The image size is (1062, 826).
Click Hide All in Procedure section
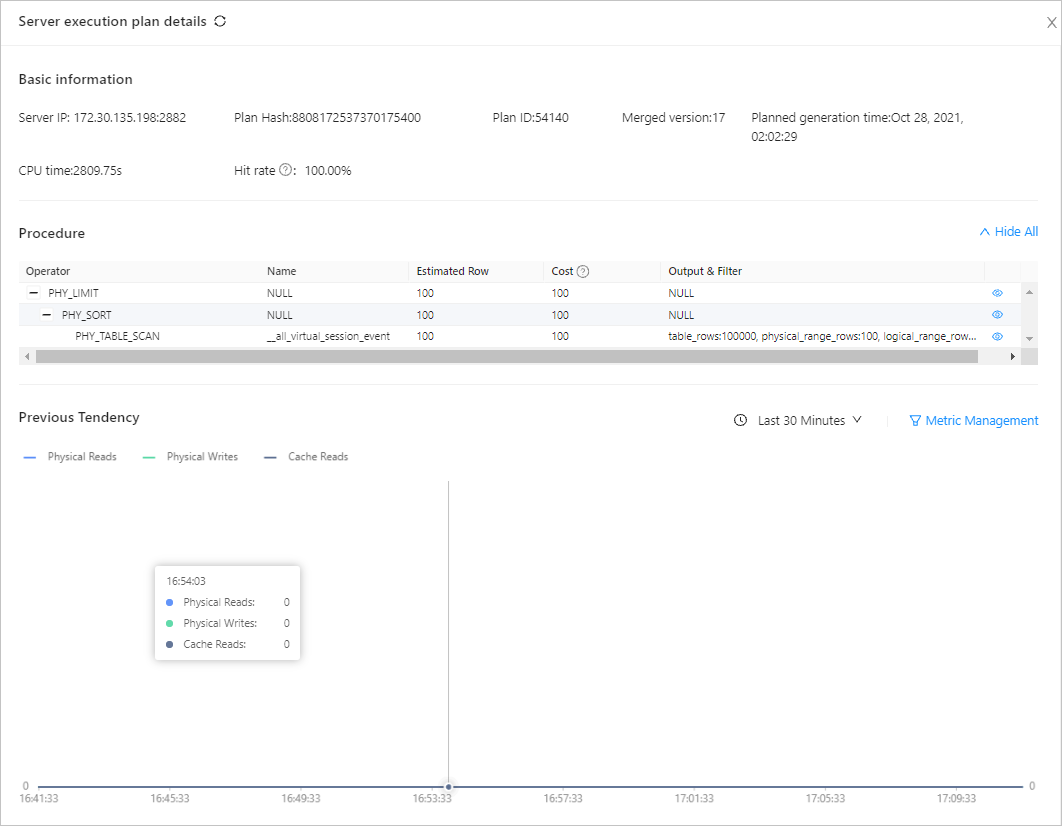(x=1008, y=232)
